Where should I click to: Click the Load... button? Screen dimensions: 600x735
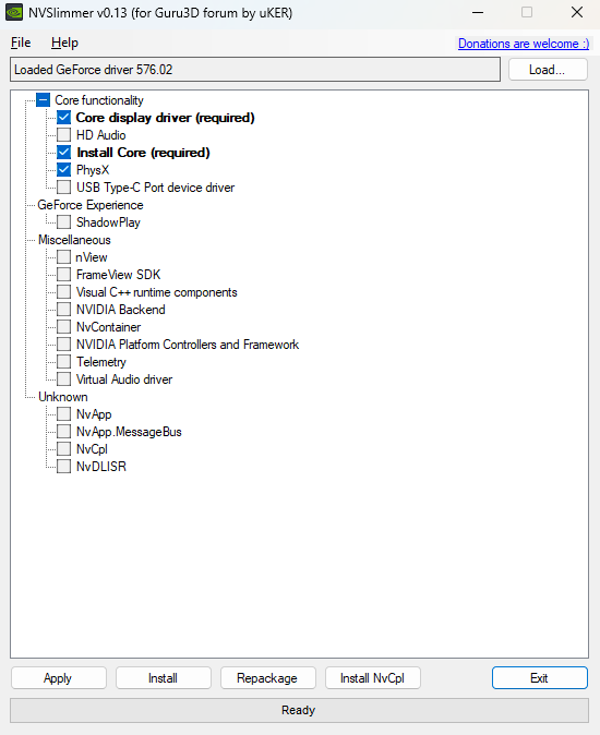coord(548,70)
